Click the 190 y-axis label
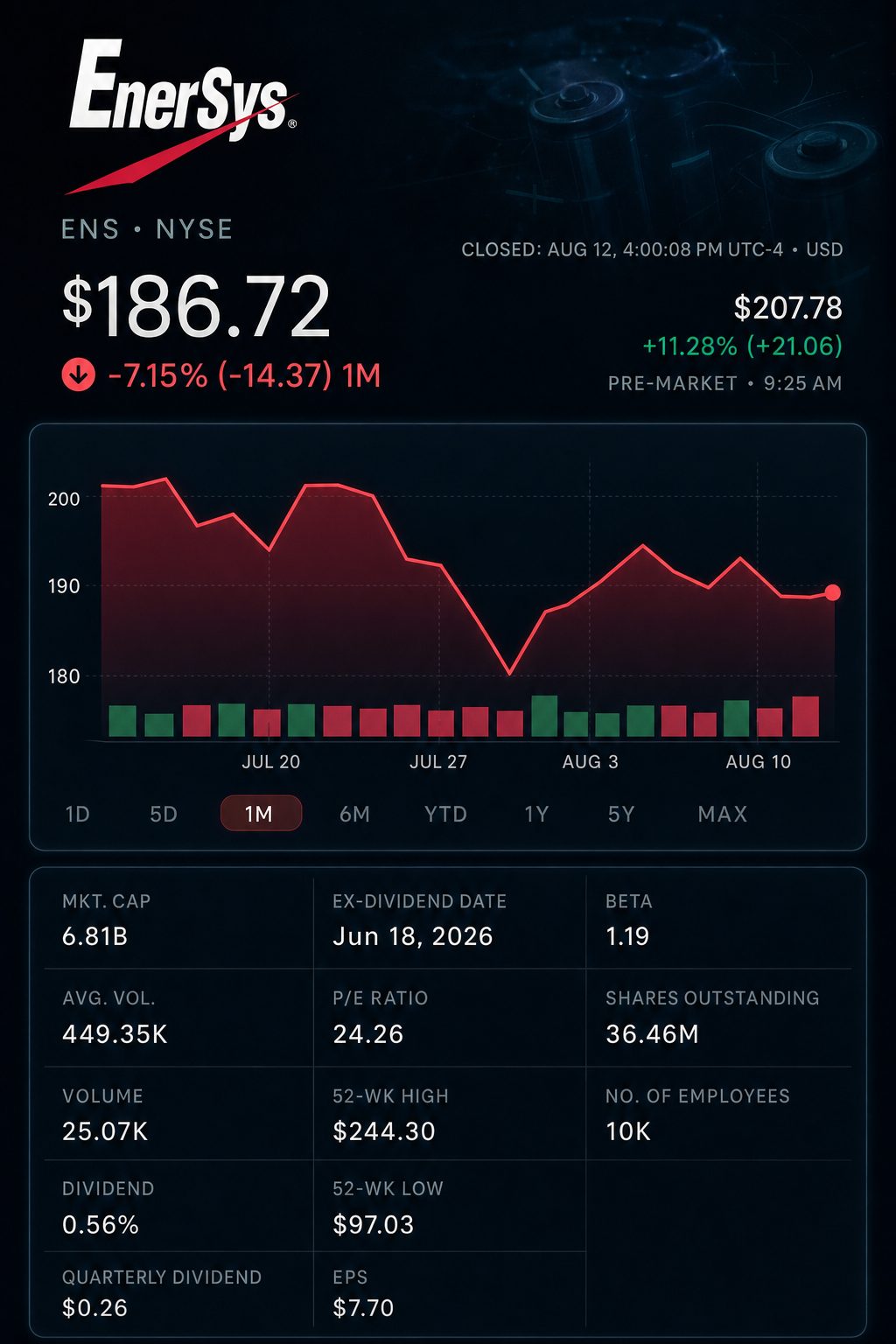The height and width of the screenshot is (1344, 896). [x=64, y=586]
